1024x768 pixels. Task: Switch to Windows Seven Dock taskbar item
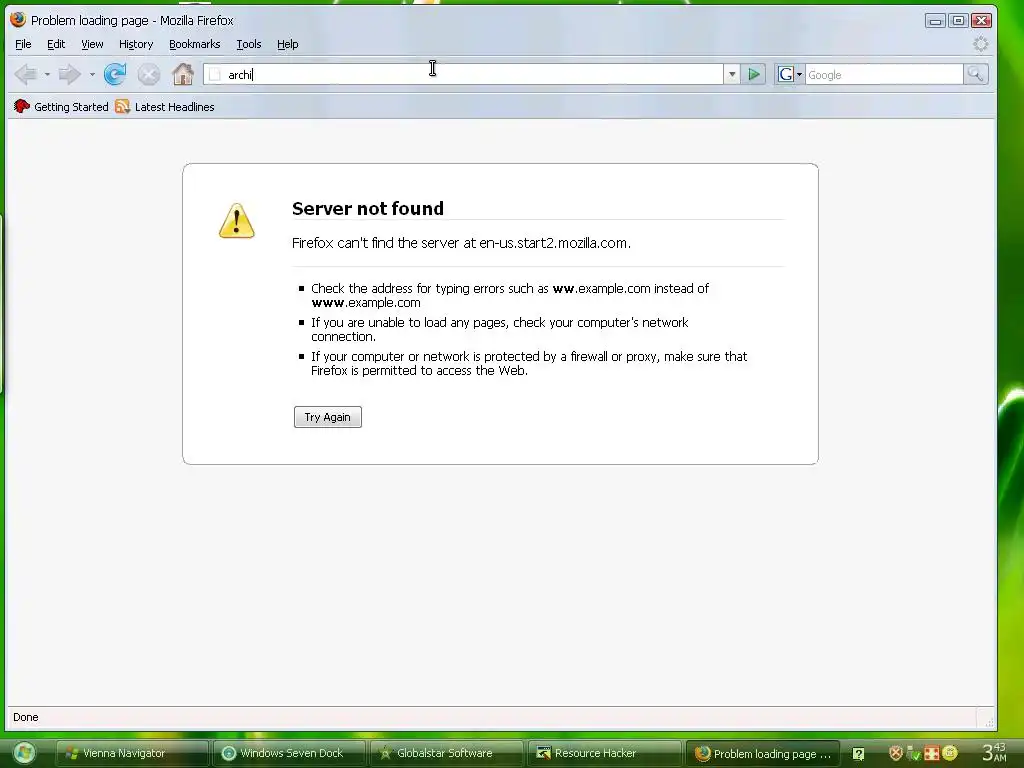point(289,753)
